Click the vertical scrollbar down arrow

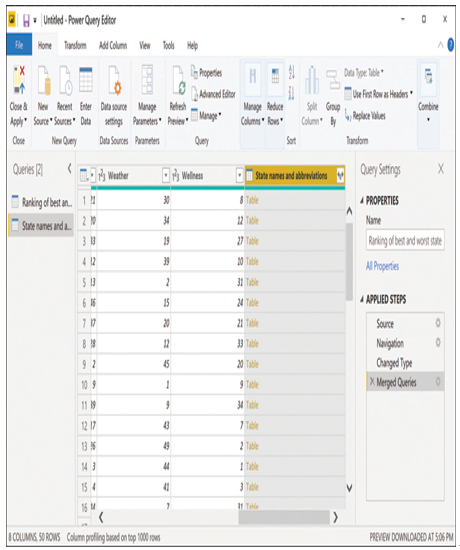coord(349,488)
